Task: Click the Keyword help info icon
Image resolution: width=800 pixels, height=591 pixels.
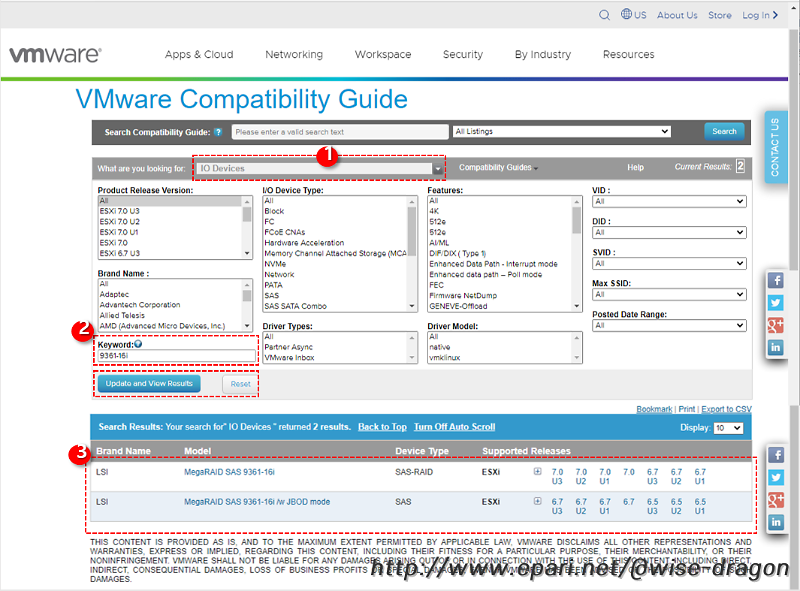Action: [138, 344]
